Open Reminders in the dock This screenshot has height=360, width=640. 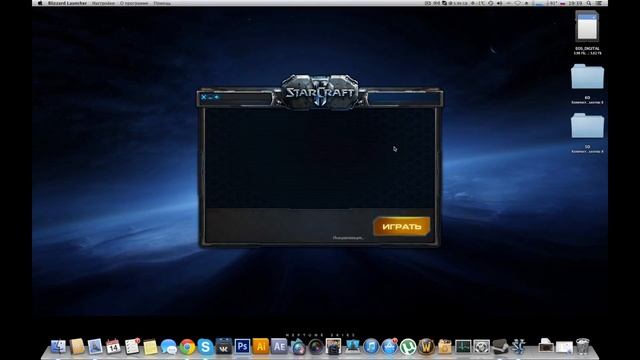point(132,347)
